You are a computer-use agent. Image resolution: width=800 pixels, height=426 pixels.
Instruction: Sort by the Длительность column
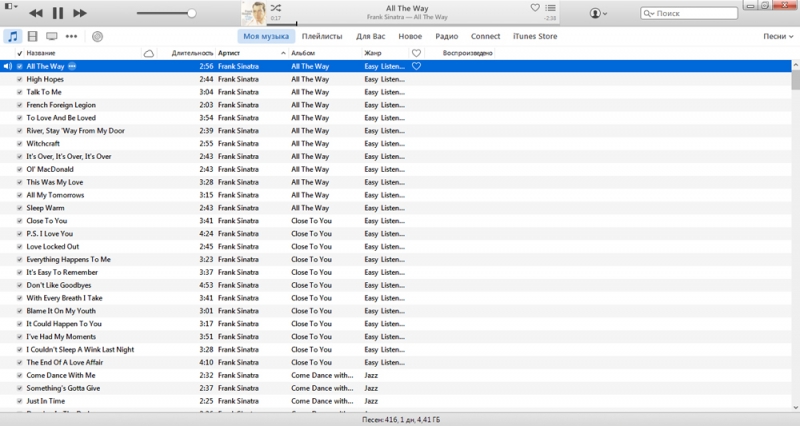192,53
